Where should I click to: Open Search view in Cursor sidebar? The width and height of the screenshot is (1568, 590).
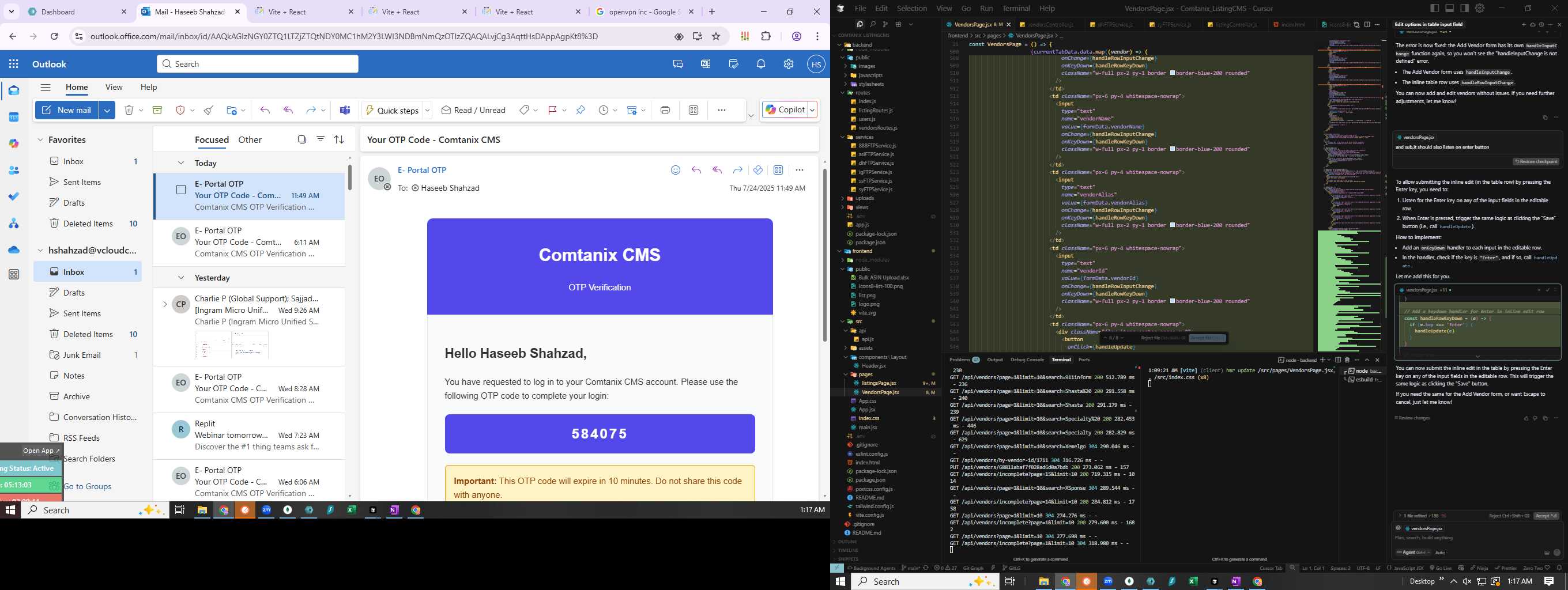pyautogui.click(x=872, y=24)
